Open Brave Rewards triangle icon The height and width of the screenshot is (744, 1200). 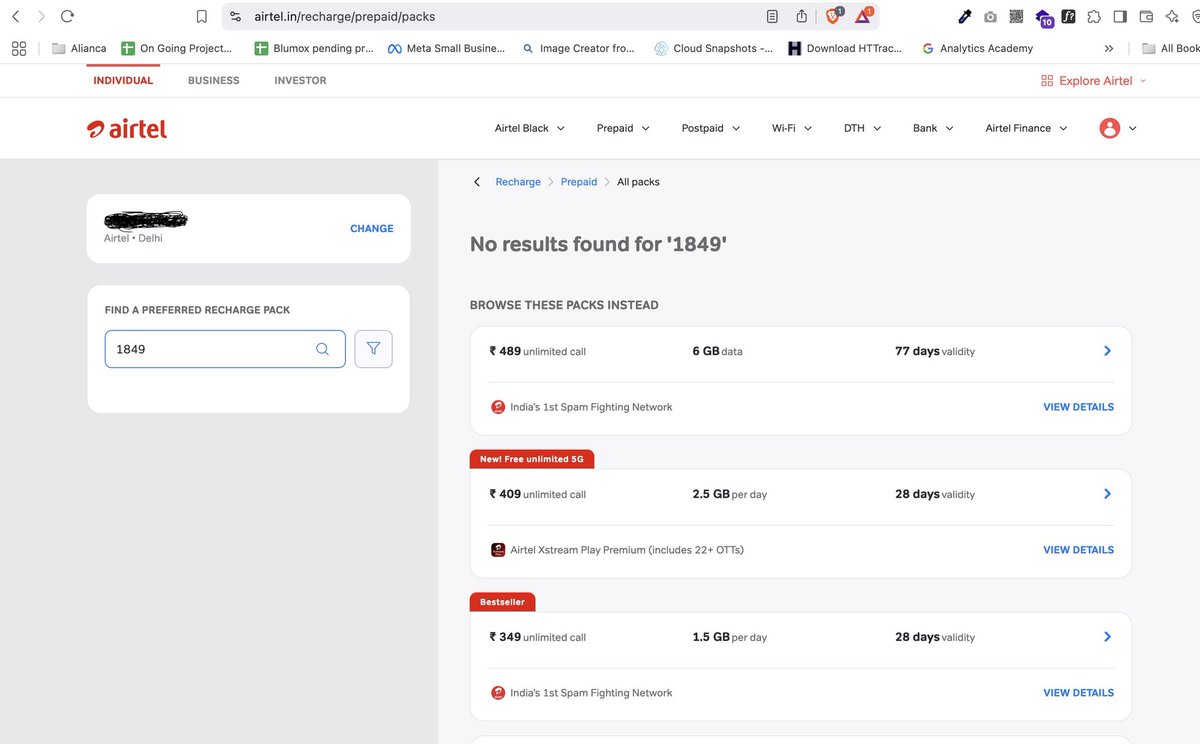click(x=863, y=16)
